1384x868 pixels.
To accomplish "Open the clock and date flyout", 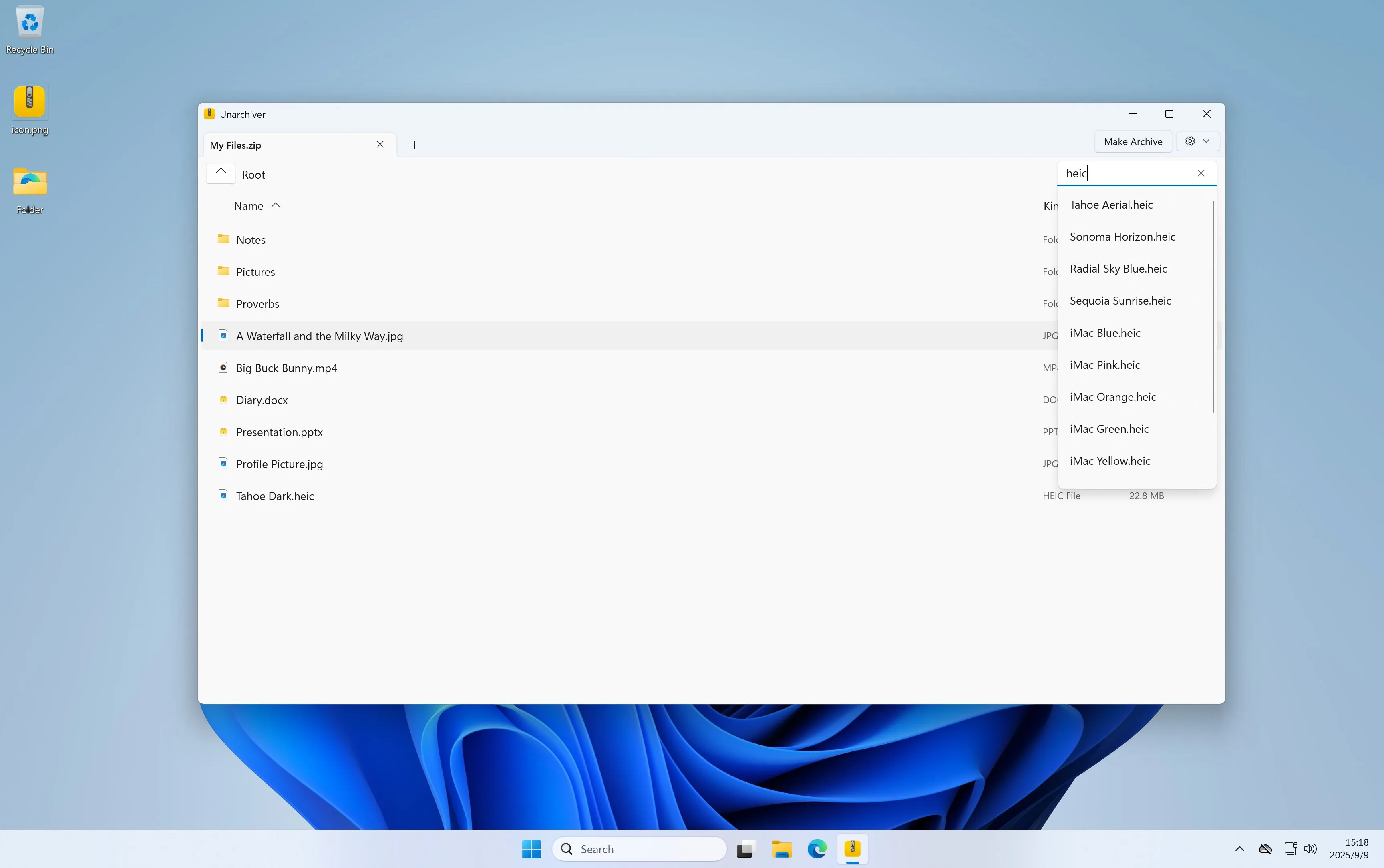I will coord(1349,849).
